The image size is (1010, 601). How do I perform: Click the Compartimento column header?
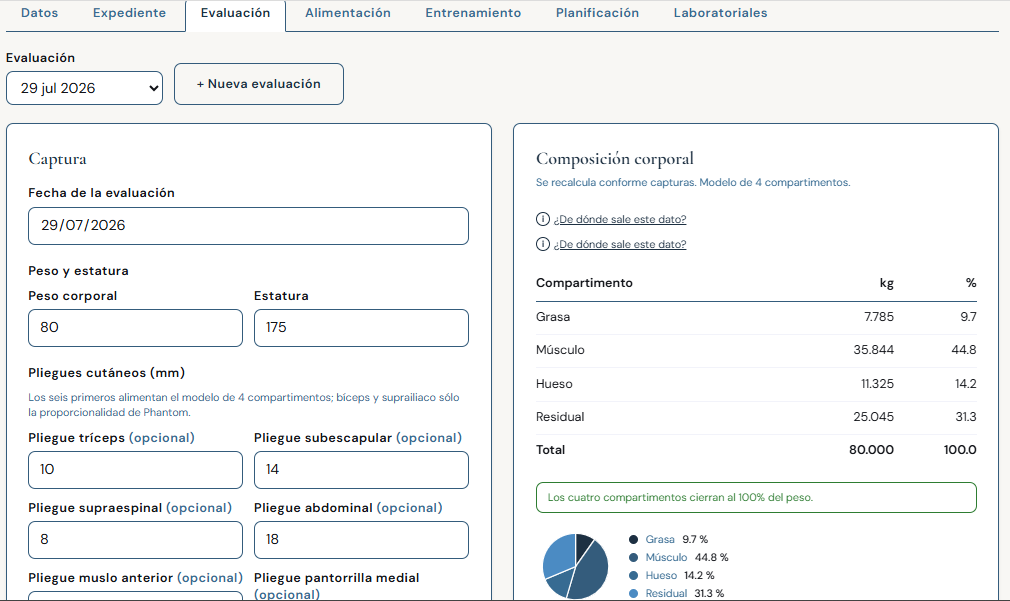coord(584,283)
